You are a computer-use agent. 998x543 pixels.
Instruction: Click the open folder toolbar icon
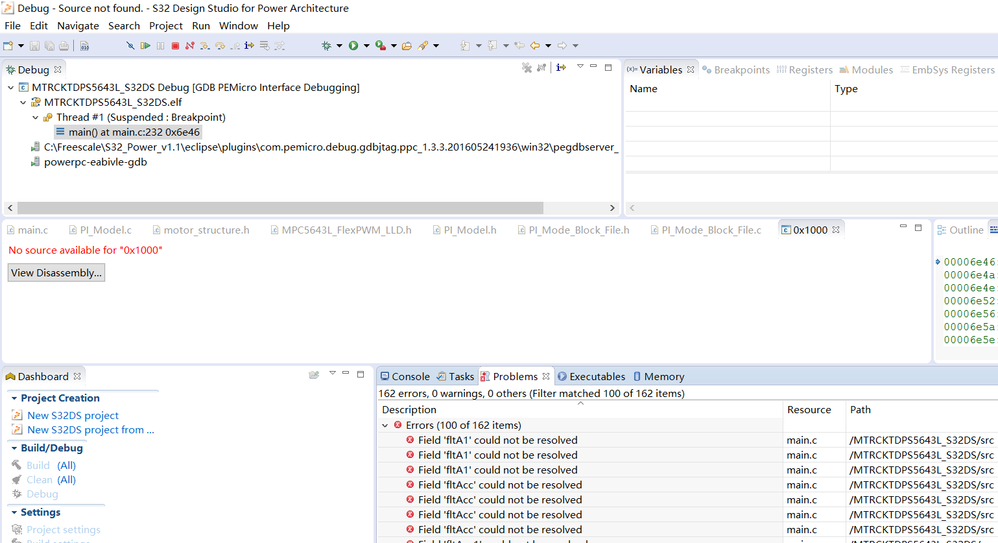click(x=407, y=46)
